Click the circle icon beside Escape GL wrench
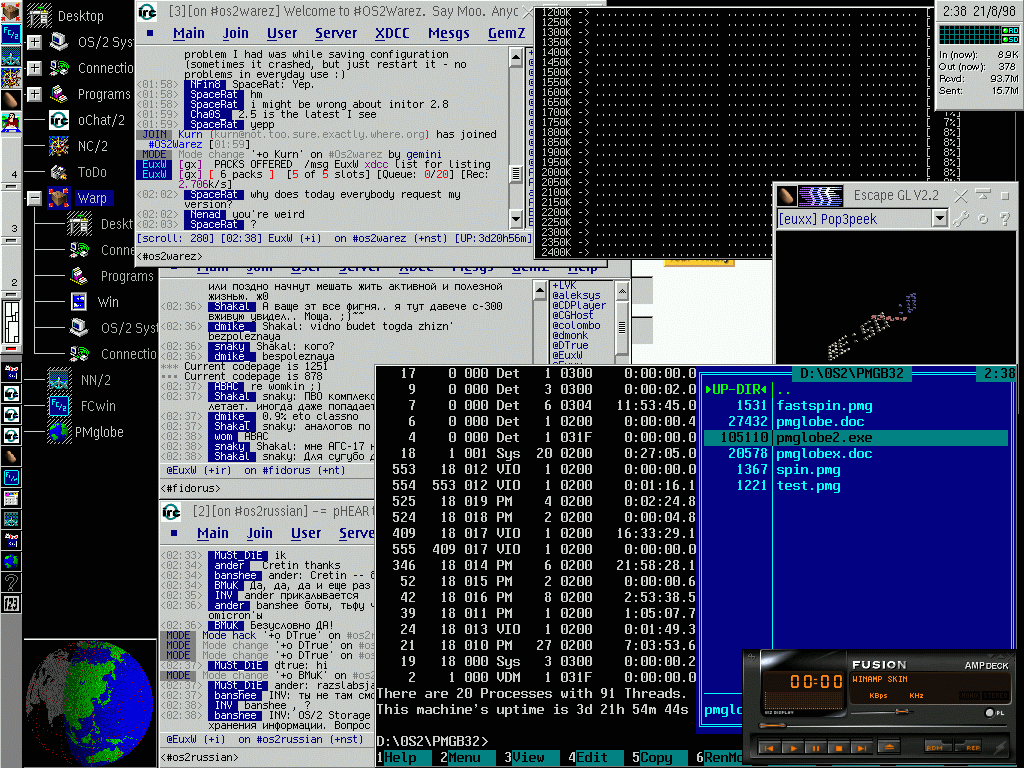 (x=983, y=219)
